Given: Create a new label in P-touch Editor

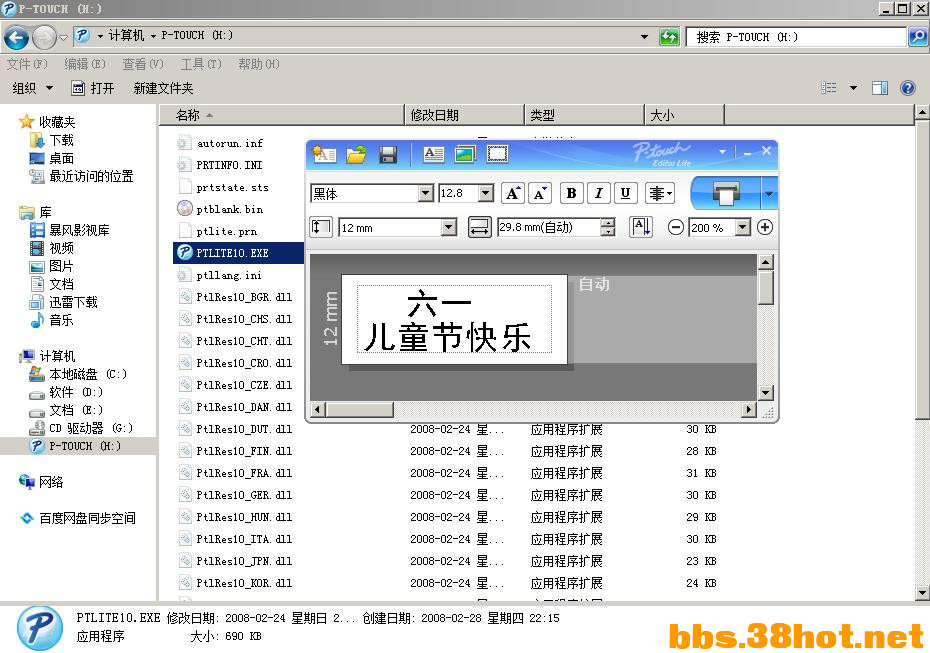Looking at the screenshot, I should pyautogui.click(x=324, y=154).
